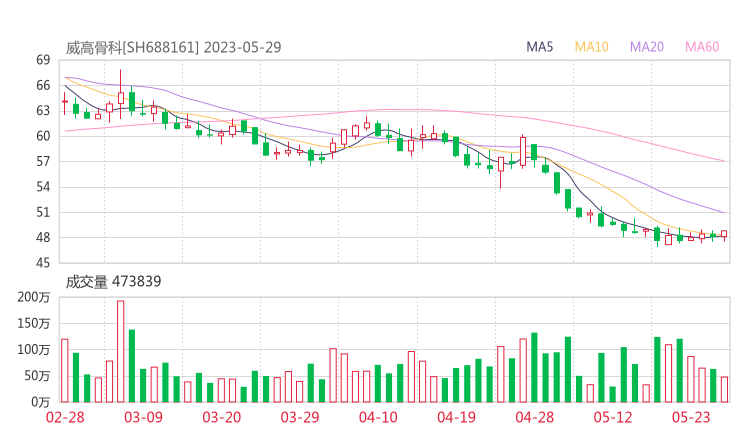Image resolution: width=740 pixels, height=440 pixels.
Task: Click the 03-20 date label
Action: (x=222, y=417)
